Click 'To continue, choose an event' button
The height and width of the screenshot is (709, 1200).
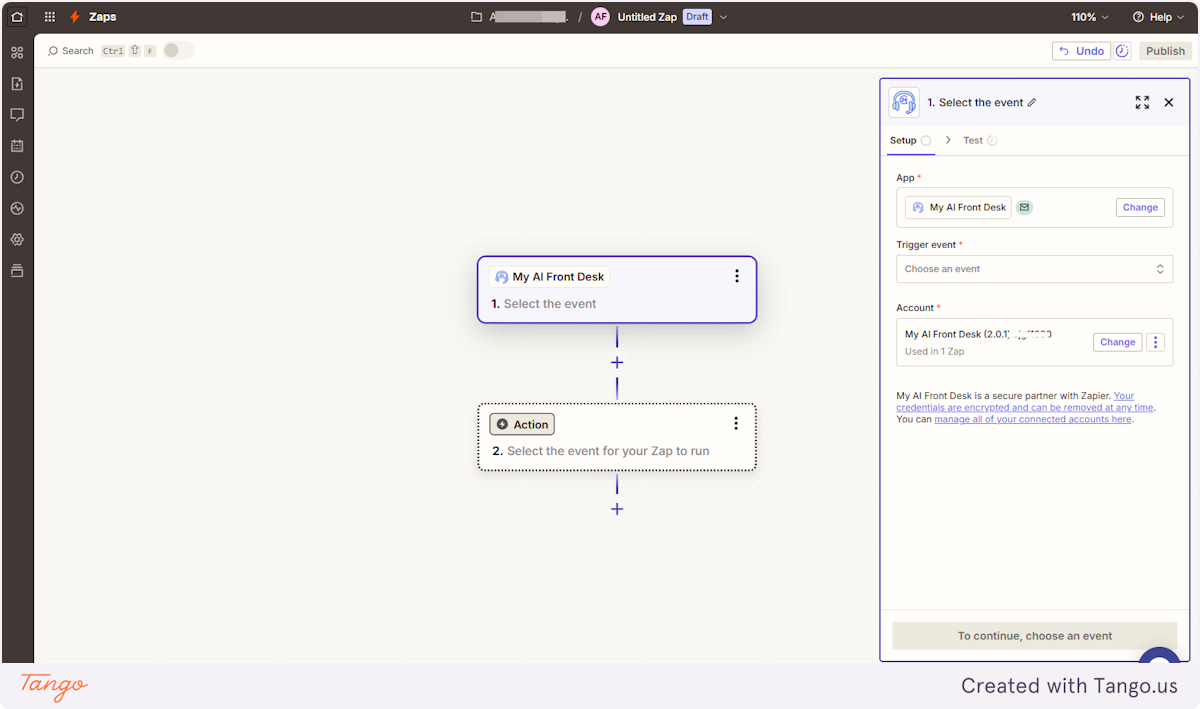(1034, 636)
